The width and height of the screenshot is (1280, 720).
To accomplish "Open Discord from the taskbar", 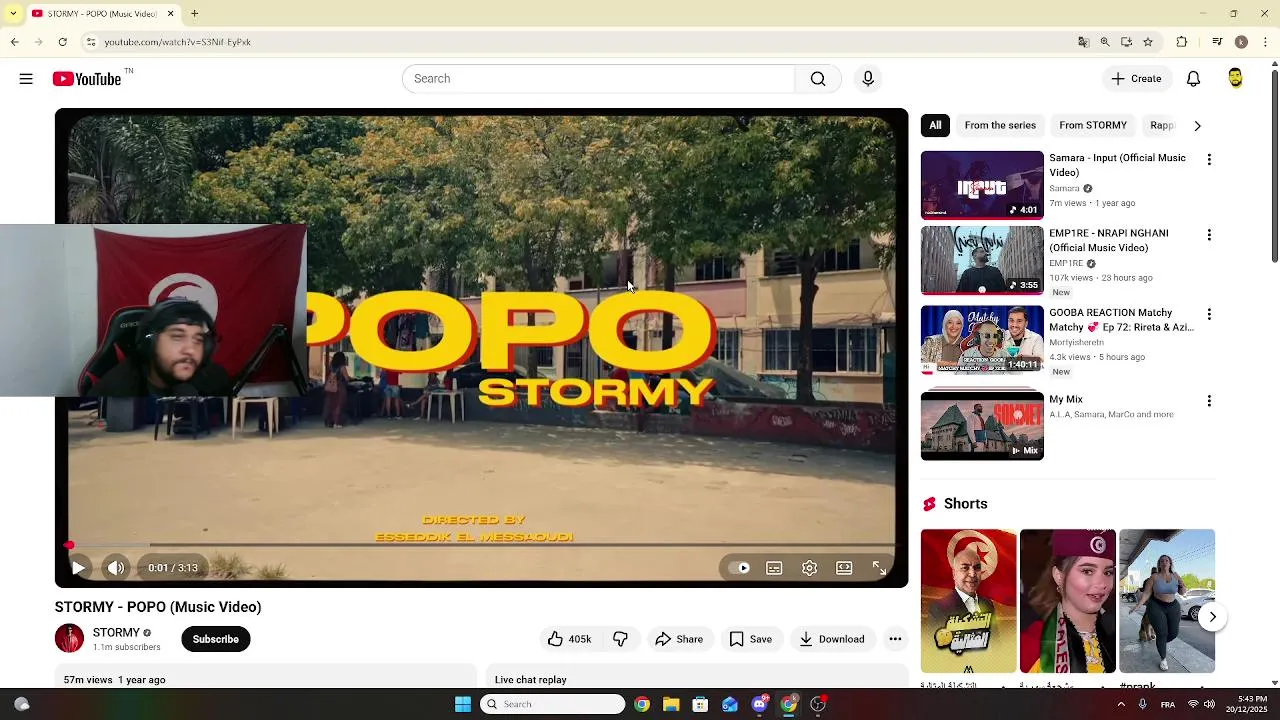I will [x=759, y=704].
